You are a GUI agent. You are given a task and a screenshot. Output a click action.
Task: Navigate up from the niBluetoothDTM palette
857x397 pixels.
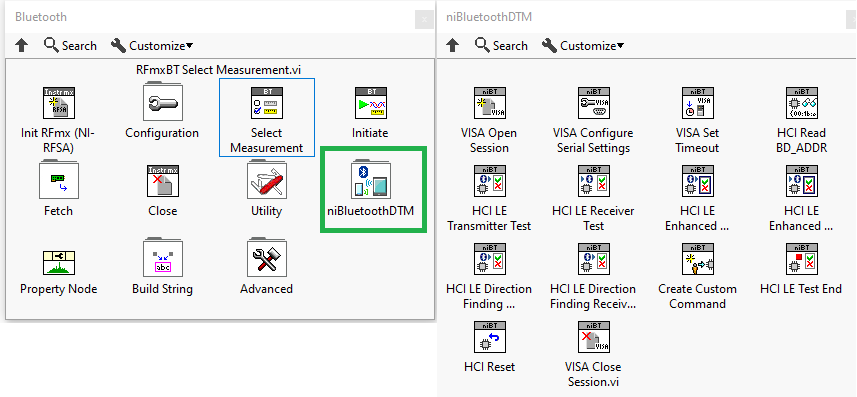pyautogui.click(x=453, y=45)
